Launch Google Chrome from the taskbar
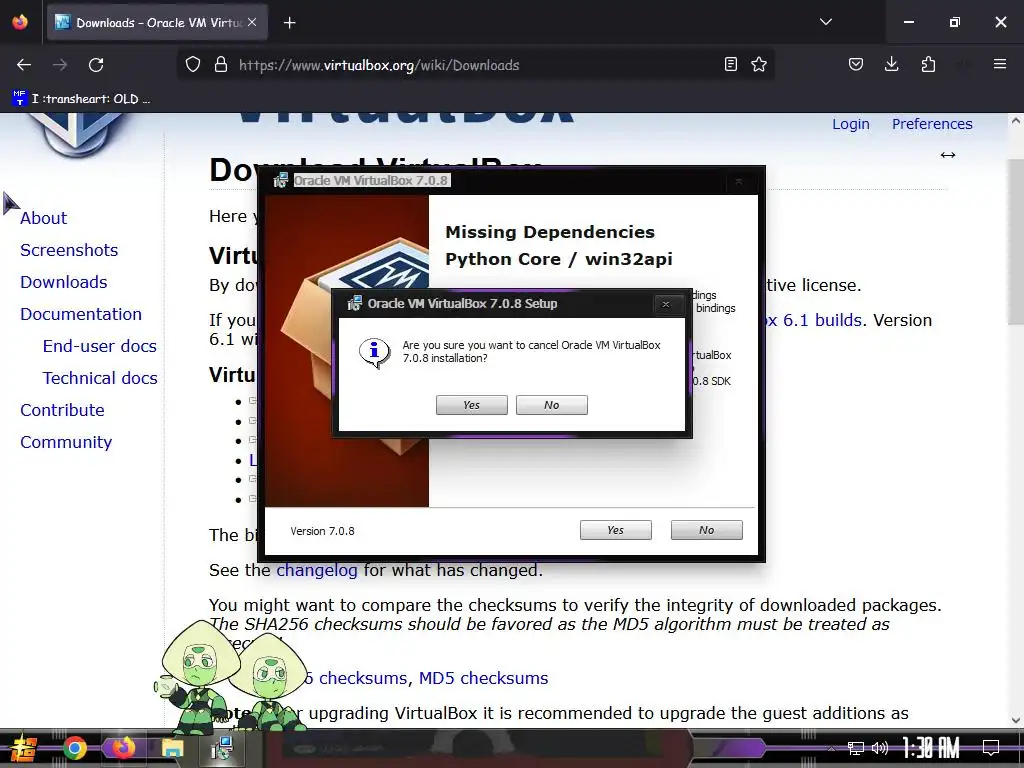Image resolution: width=1024 pixels, height=768 pixels. point(74,748)
